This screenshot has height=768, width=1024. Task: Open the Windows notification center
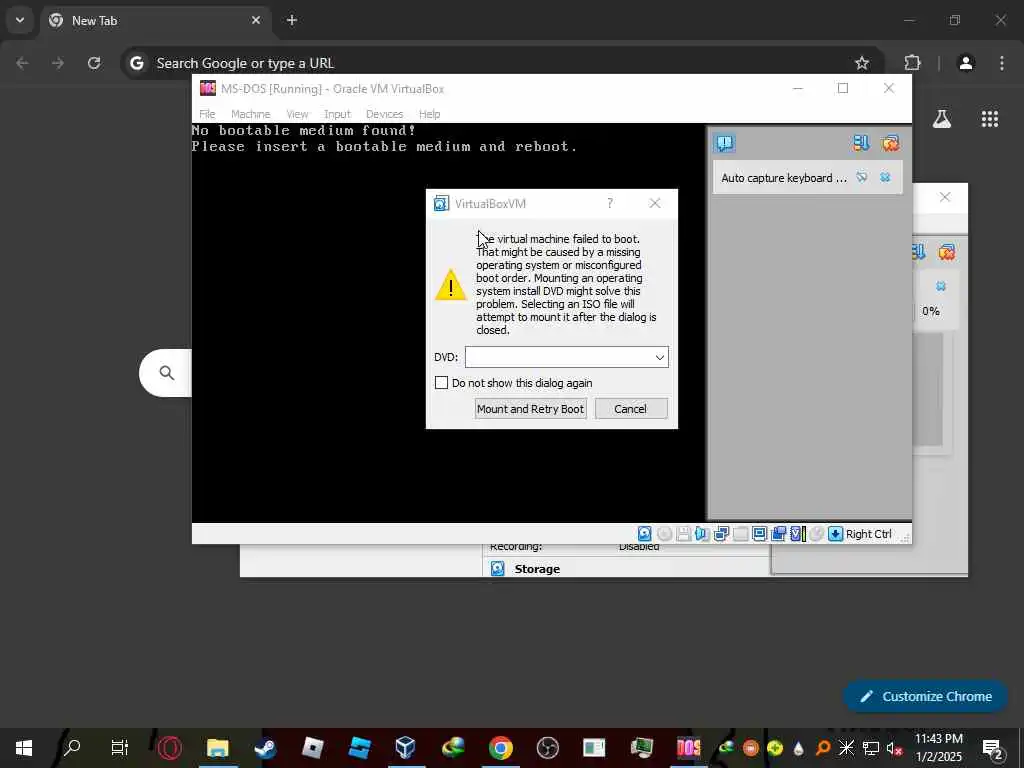[x=993, y=748]
